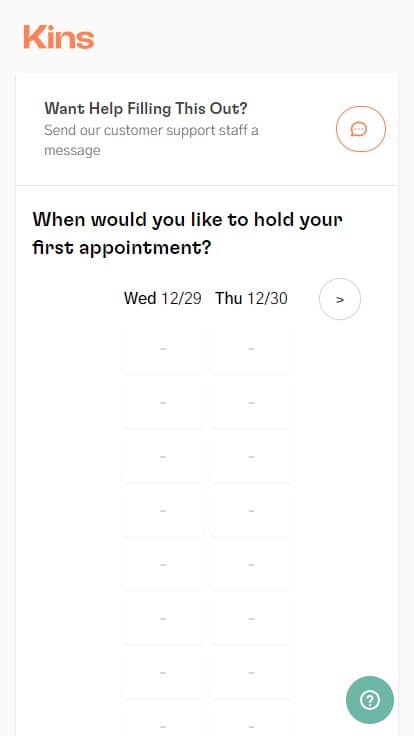Image resolution: width=414 pixels, height=736 pixels.
Task: Select the Thu 12/30 column header
Action: tap(251, 299)
